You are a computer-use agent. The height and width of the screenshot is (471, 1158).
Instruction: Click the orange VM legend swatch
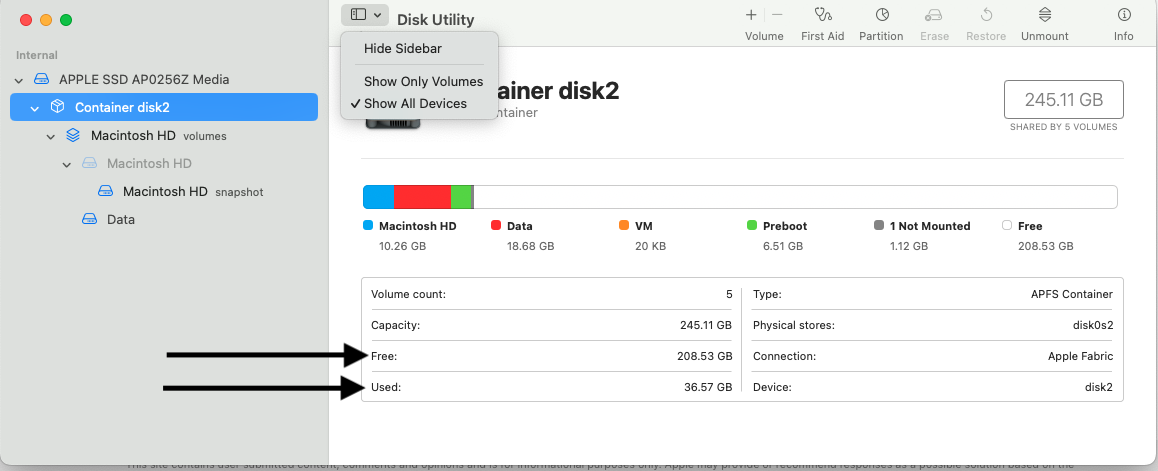click(624, 225)
